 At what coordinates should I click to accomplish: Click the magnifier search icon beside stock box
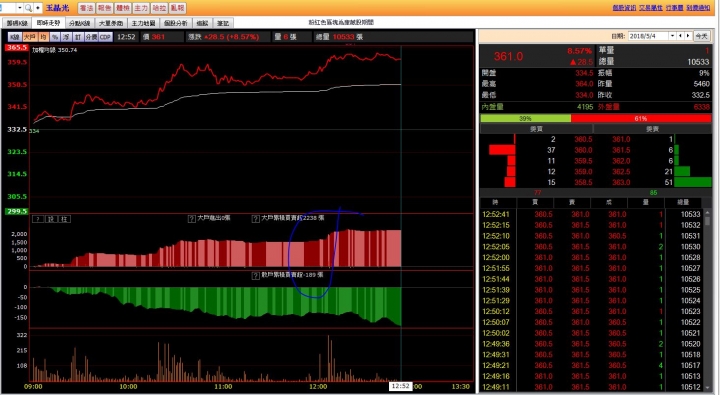(28, 8)
